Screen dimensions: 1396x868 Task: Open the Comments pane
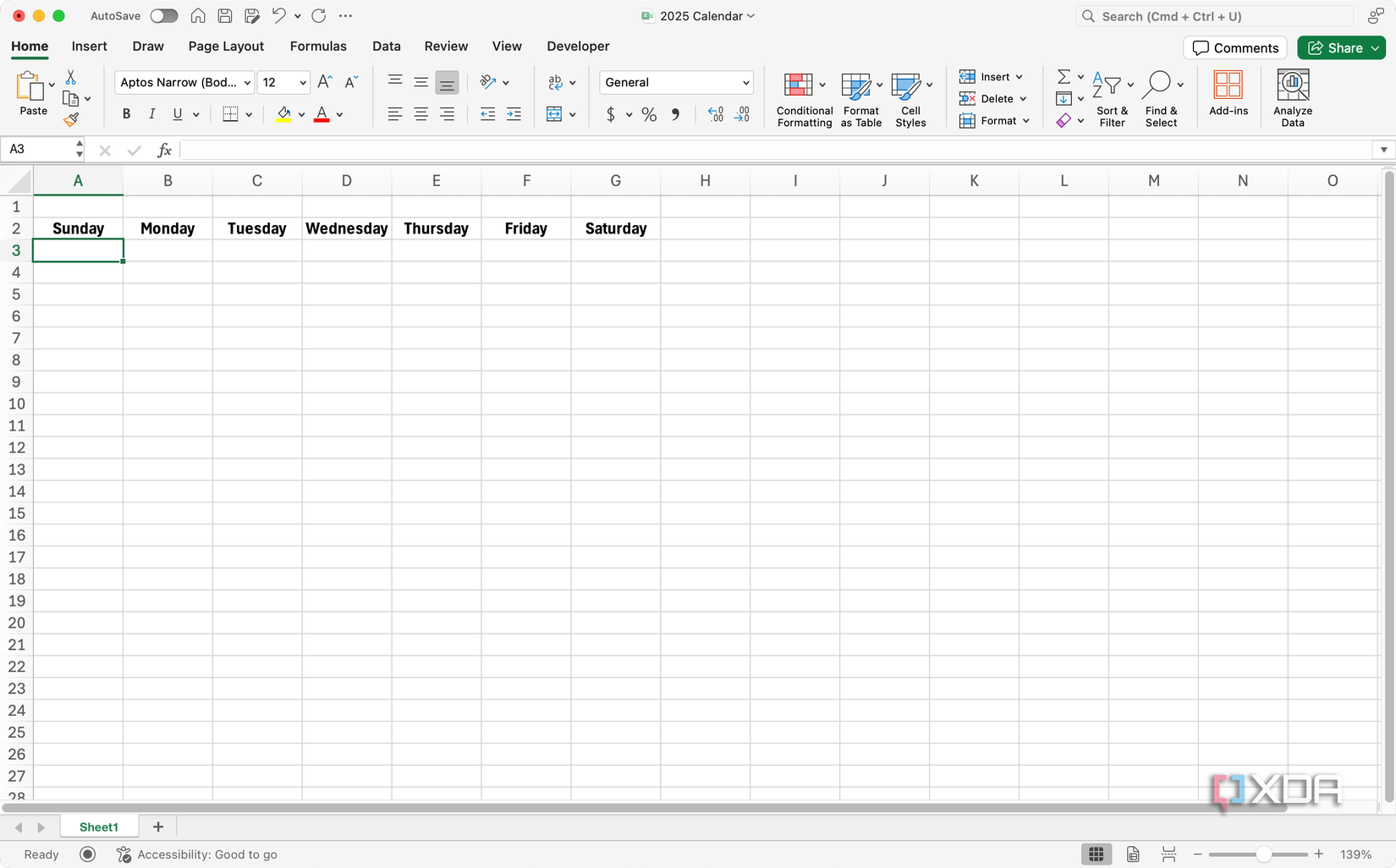point(1235,48)
